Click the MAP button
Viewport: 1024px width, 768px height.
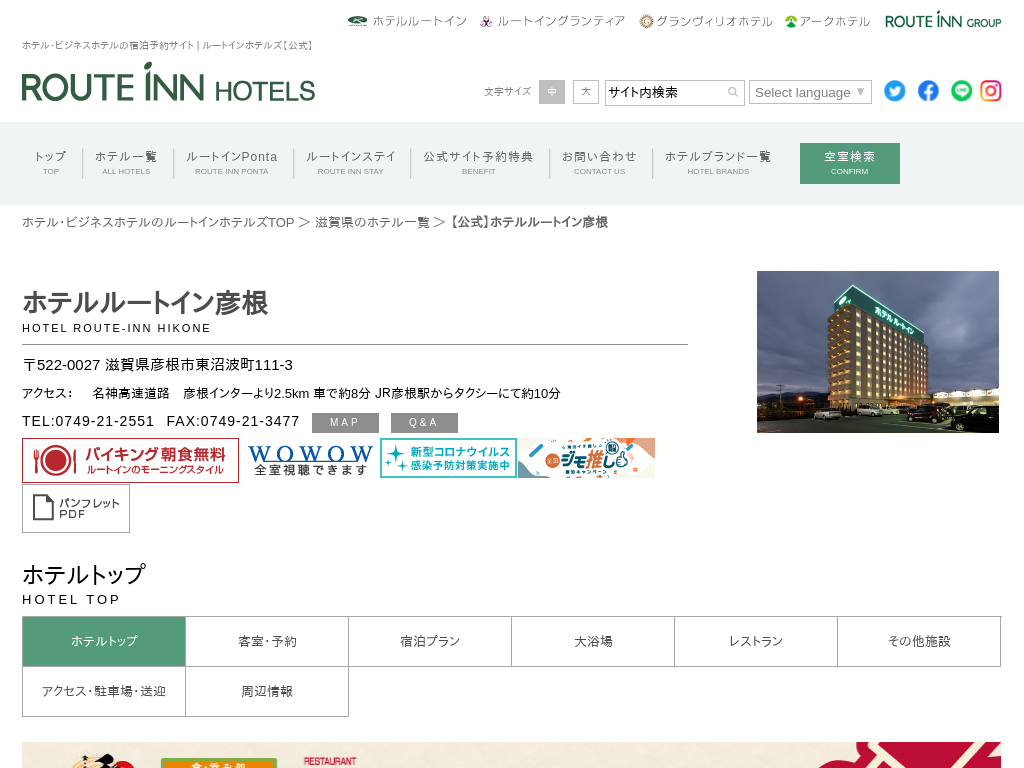345,423
